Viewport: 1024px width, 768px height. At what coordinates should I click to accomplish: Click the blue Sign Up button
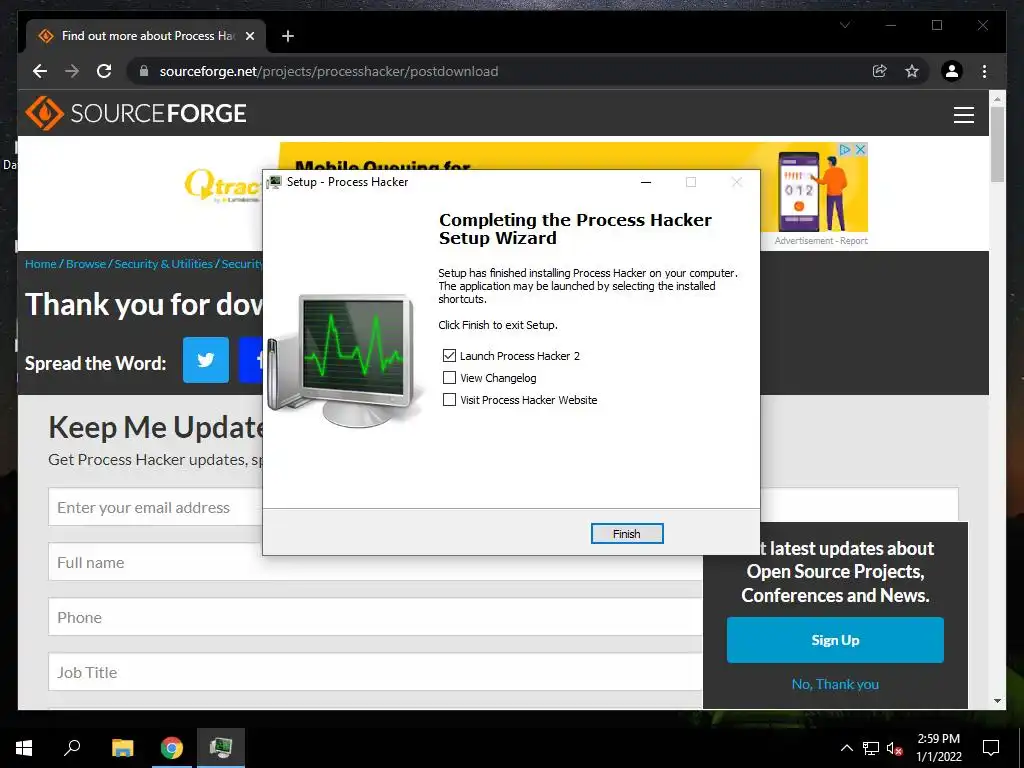pos(835,640)
